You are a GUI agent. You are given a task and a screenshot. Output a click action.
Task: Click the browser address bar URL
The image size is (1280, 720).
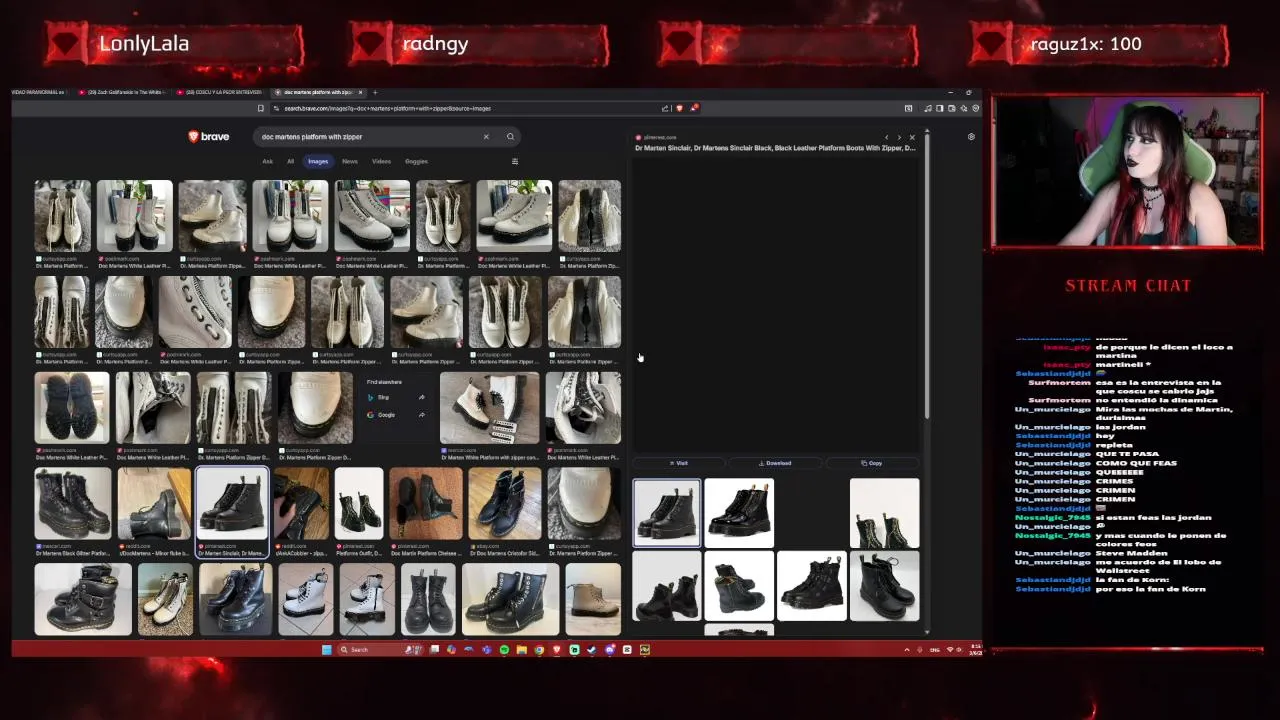tap(388, 108)
